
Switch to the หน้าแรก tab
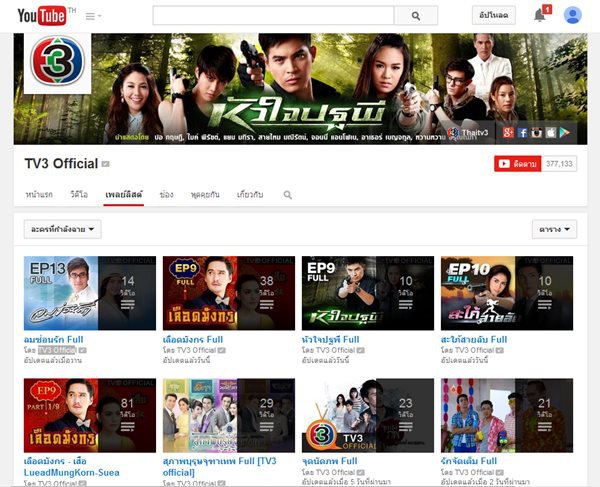pos(39,195)
